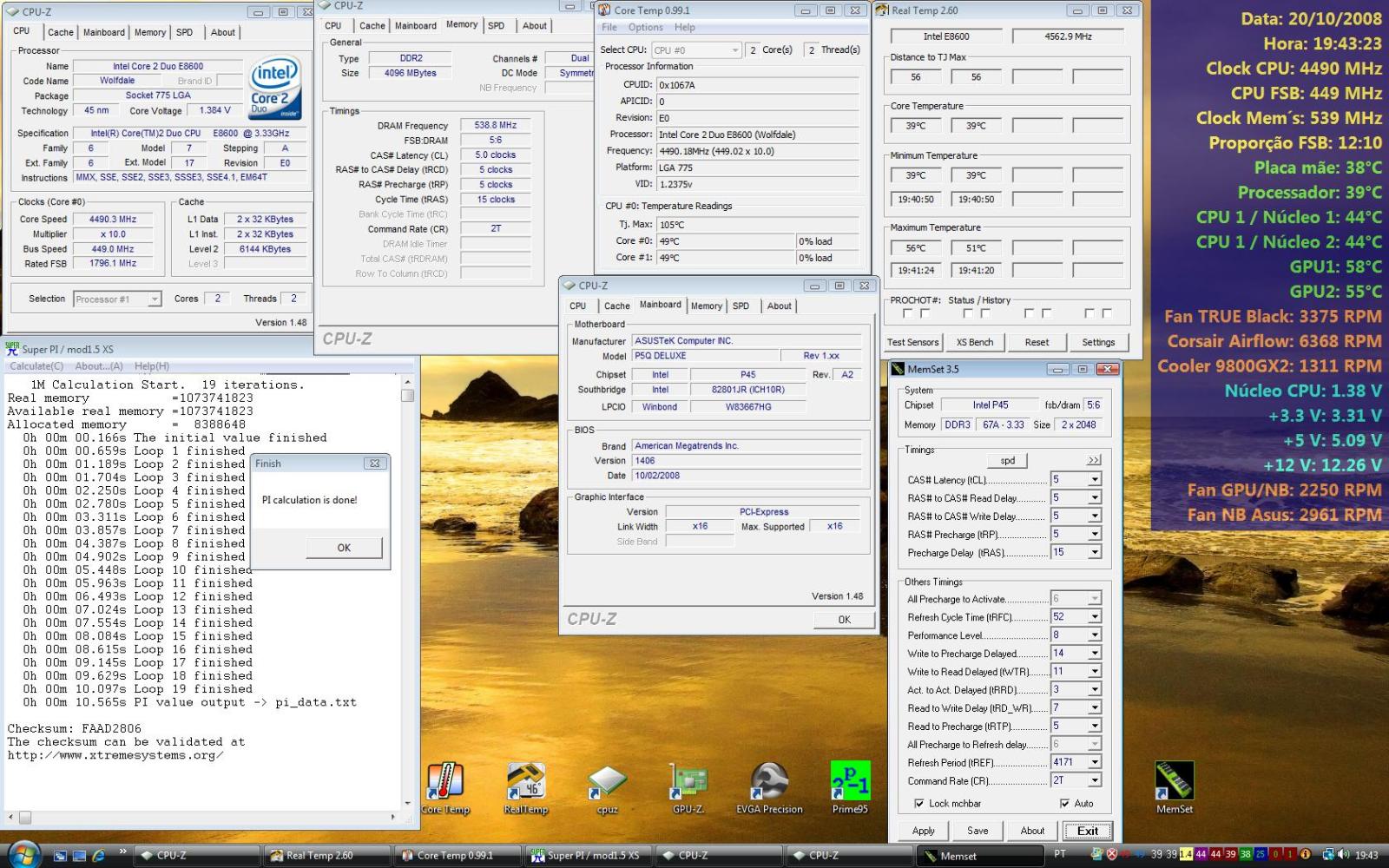
Task: Open Refresh Cycle Time (tRFC) dropdown
Action: (1095, 617)
